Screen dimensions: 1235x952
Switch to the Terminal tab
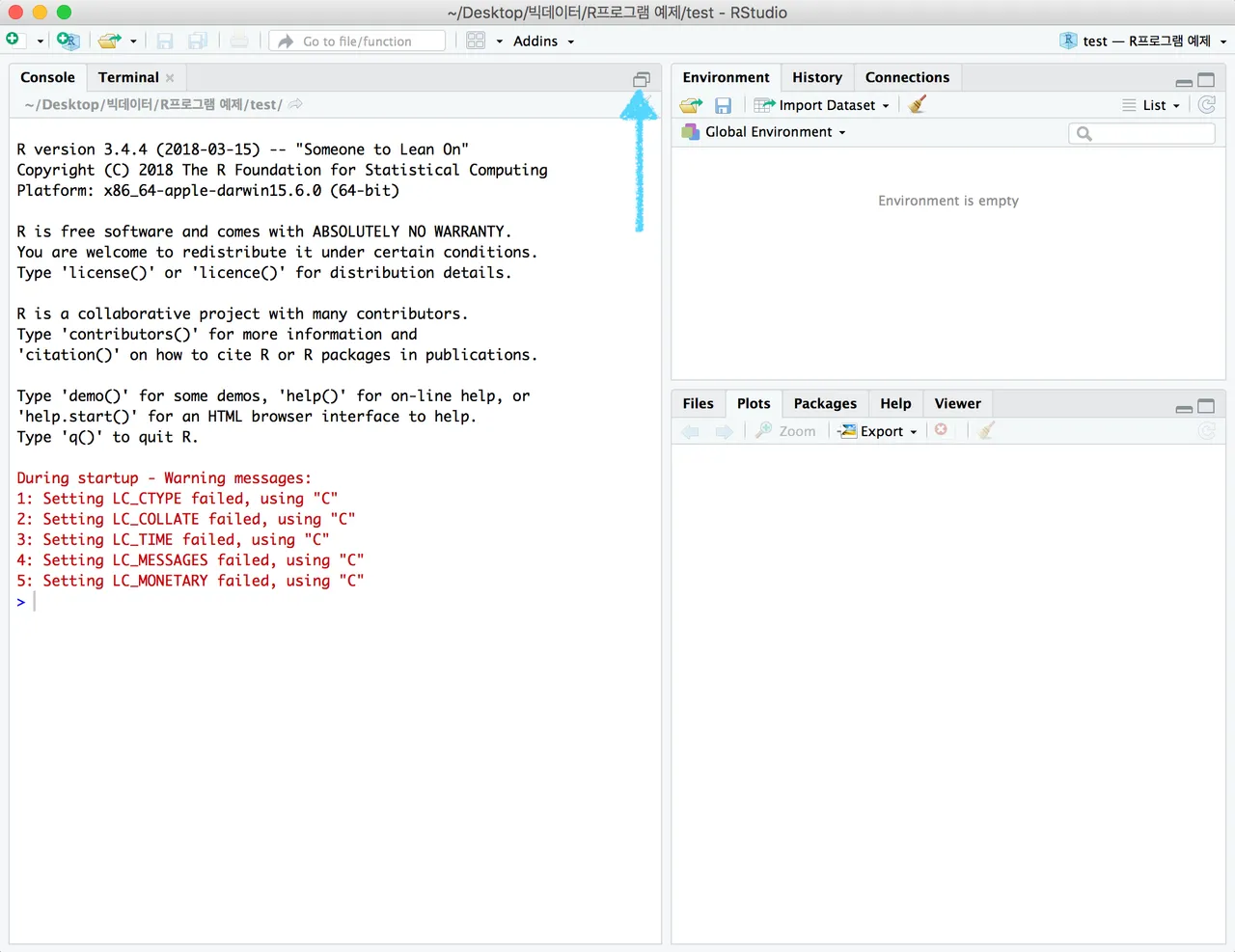[128, 77]
